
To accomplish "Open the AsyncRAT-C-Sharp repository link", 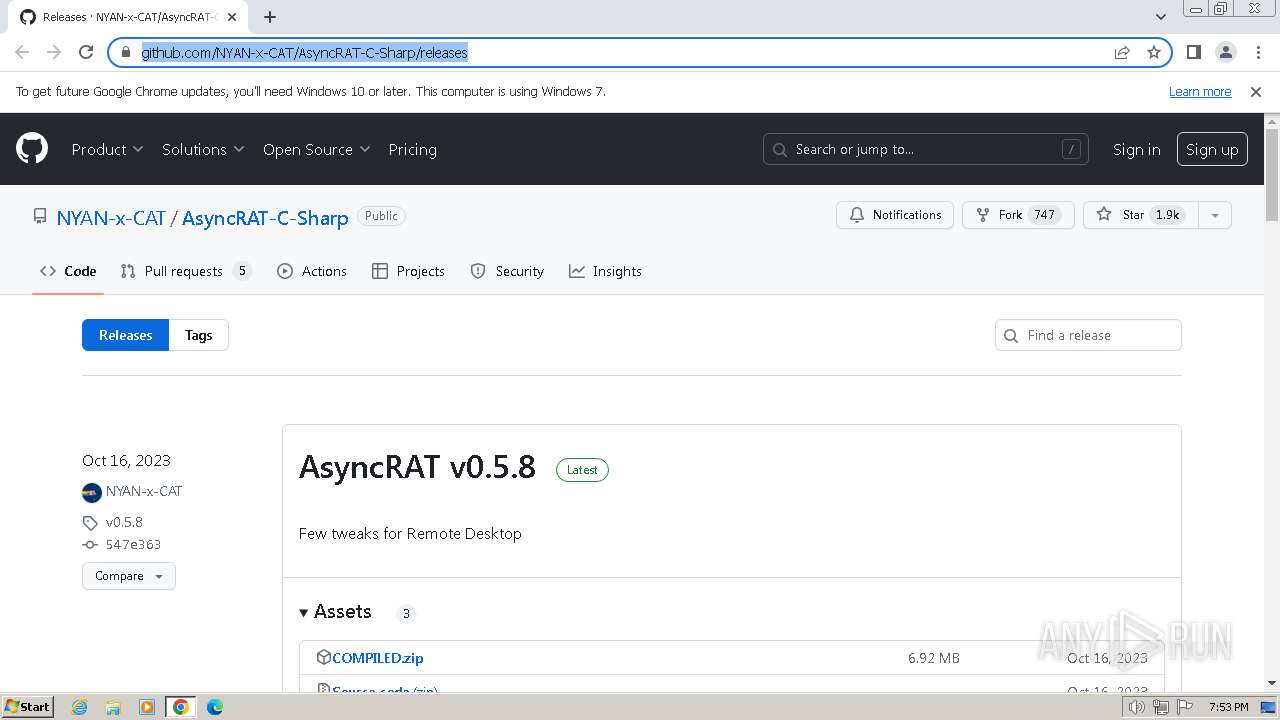I will (x=265, y=217).
